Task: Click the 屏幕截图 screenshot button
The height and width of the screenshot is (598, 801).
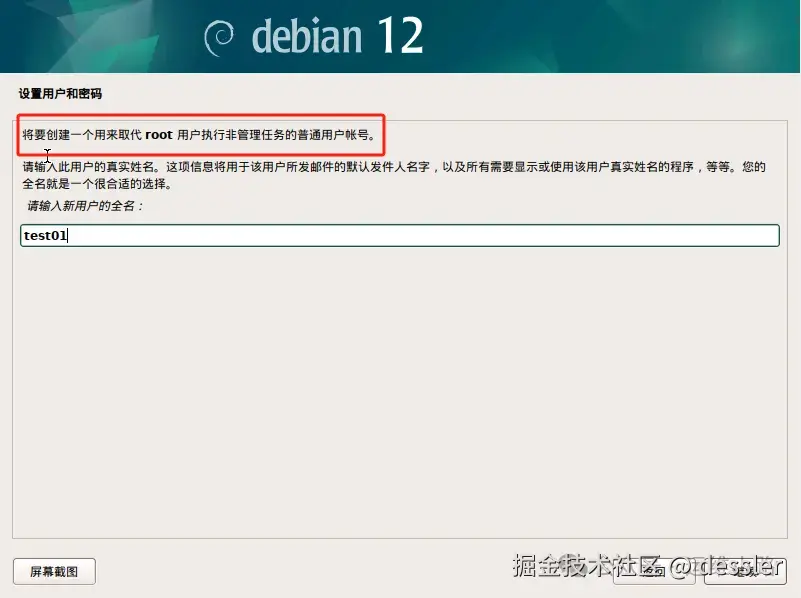Action: pos(54,571)
